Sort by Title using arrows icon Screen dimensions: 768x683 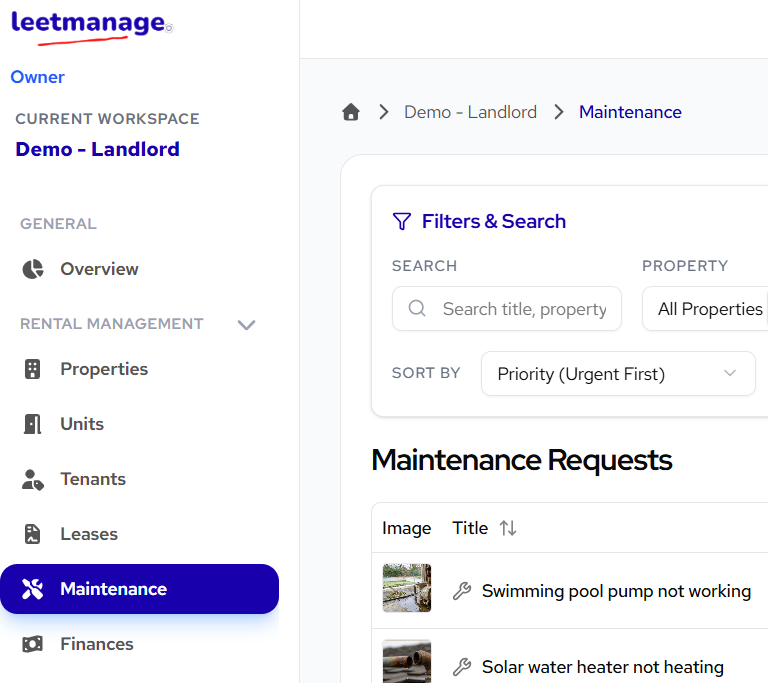coord(508,528)
